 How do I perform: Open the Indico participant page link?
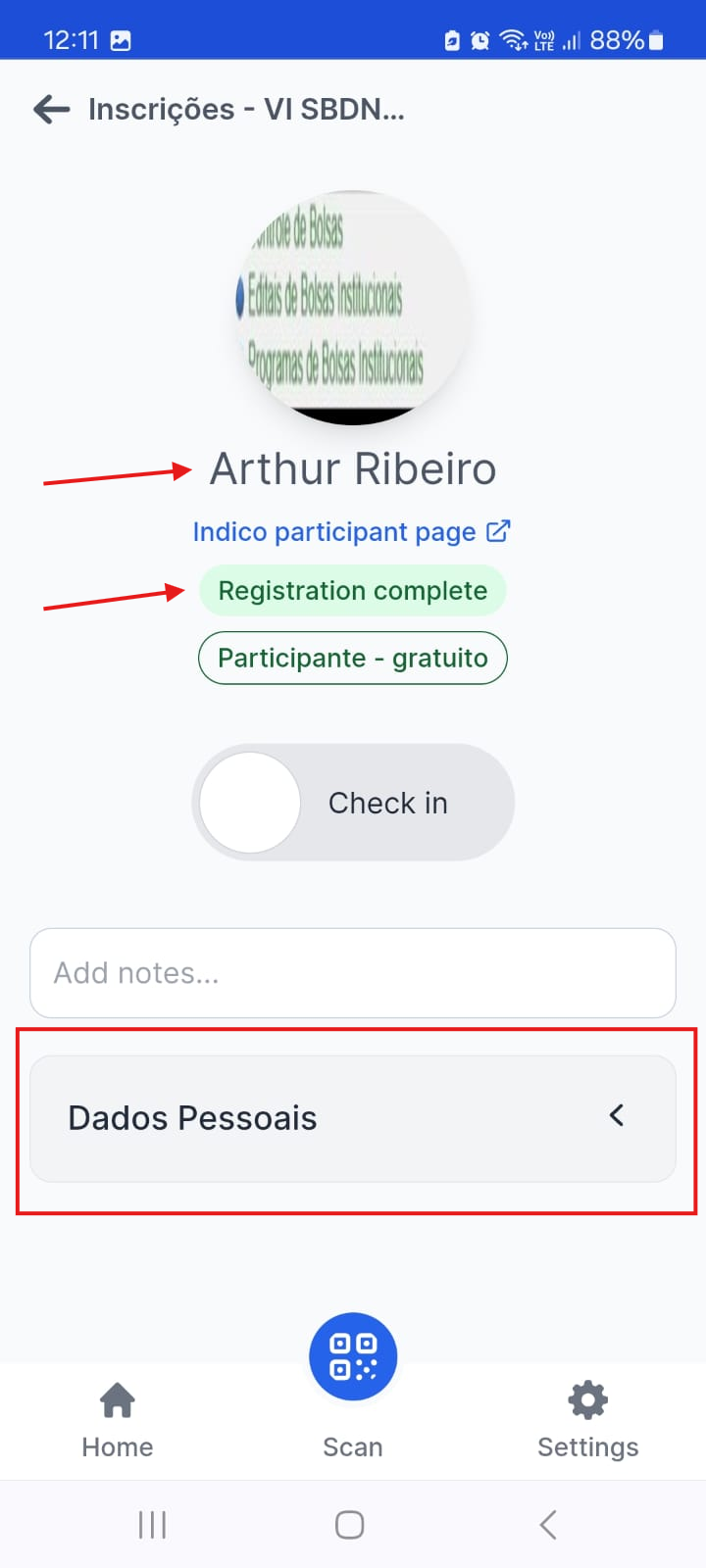[x=334, y=531]
